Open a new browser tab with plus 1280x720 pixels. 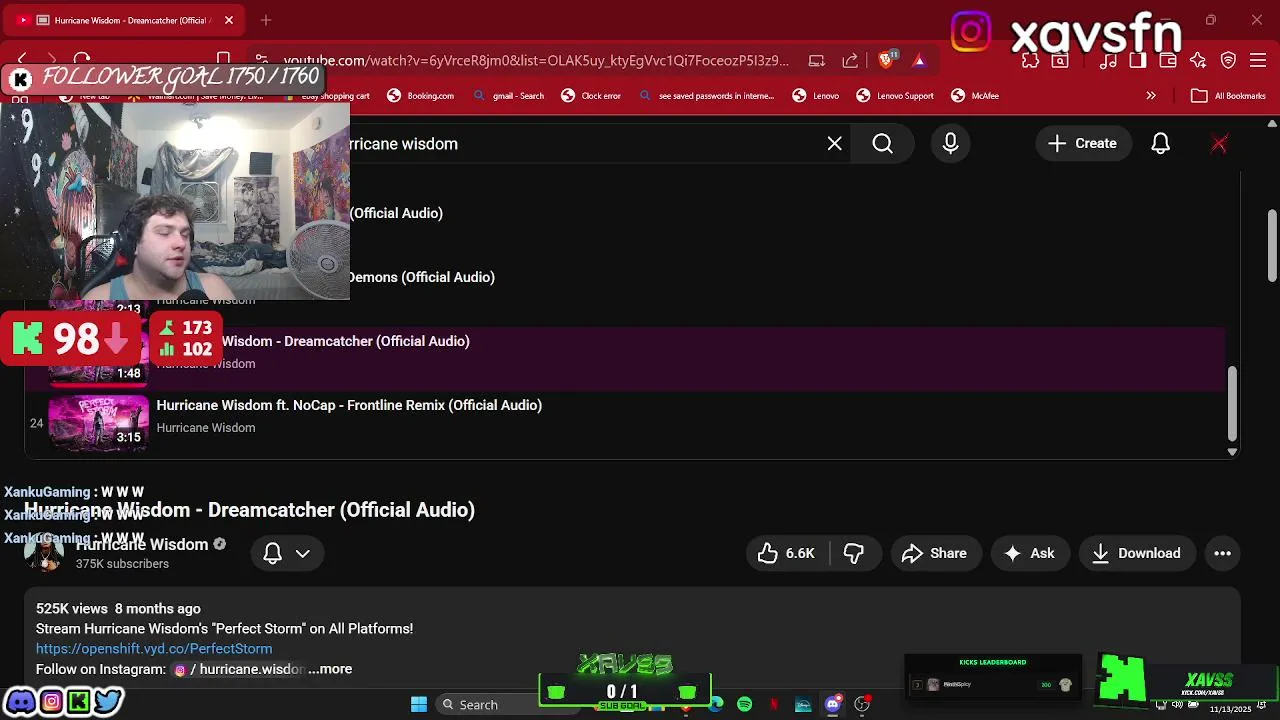(x=266, y=20)
